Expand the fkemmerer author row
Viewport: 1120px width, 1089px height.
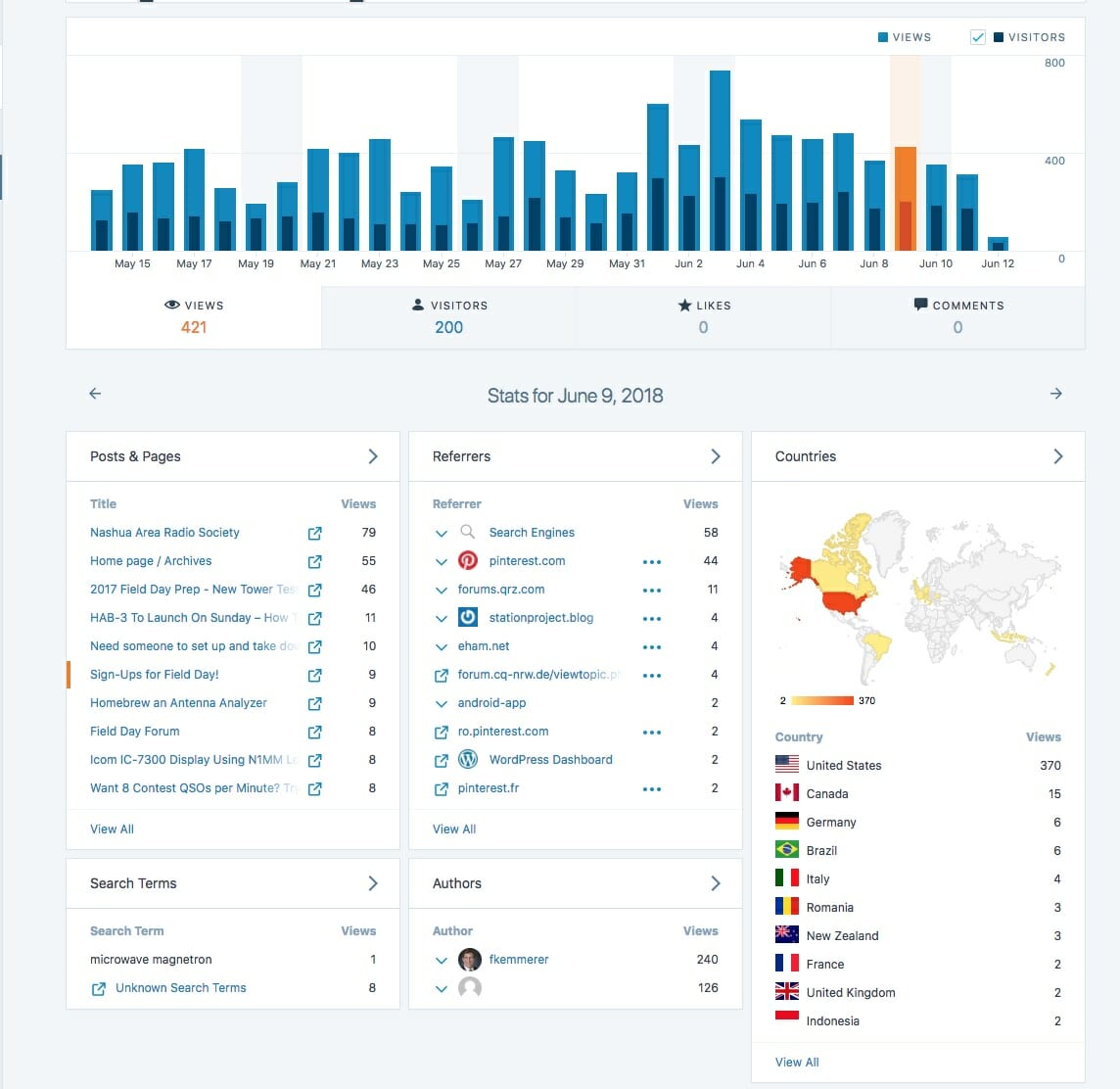442,961
